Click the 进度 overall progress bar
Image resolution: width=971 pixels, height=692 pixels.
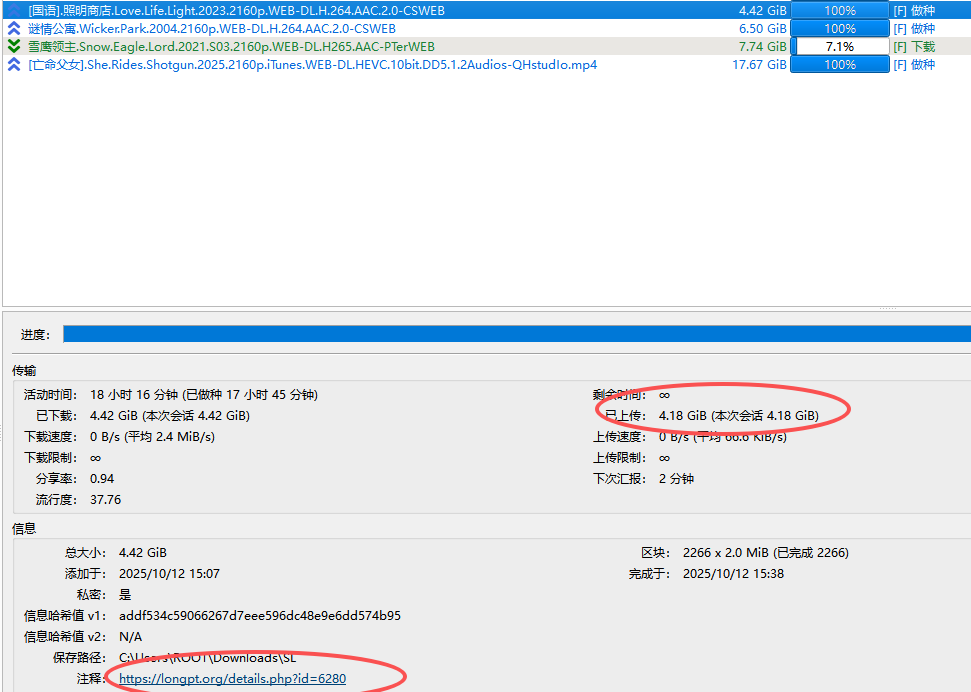point(516,334)
